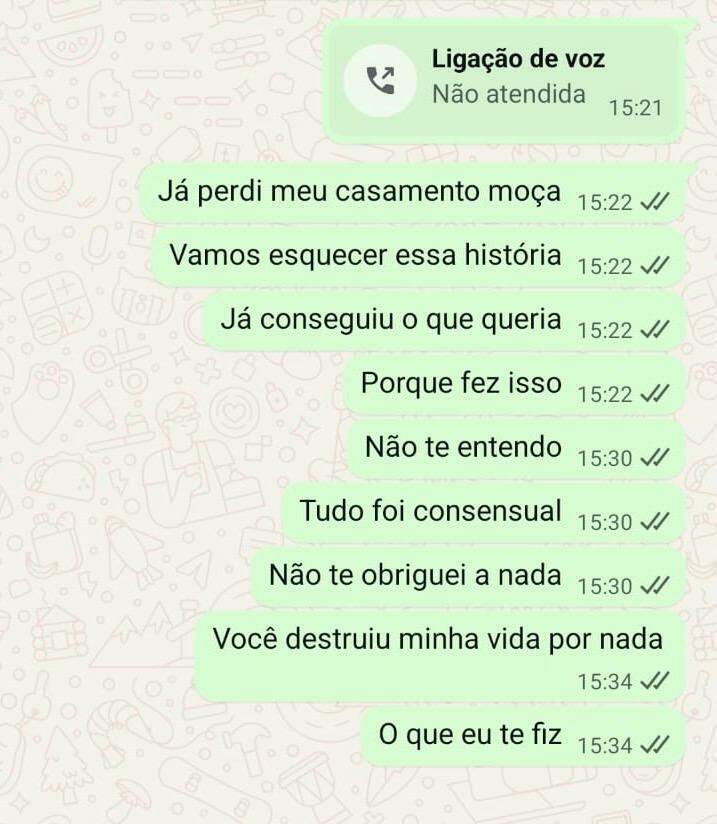The height and width of the screenshot is (824, 717).
Task: Select message 'Já conseguiu o que queria'
Action: pyautogui.click(x=444, y=321)
